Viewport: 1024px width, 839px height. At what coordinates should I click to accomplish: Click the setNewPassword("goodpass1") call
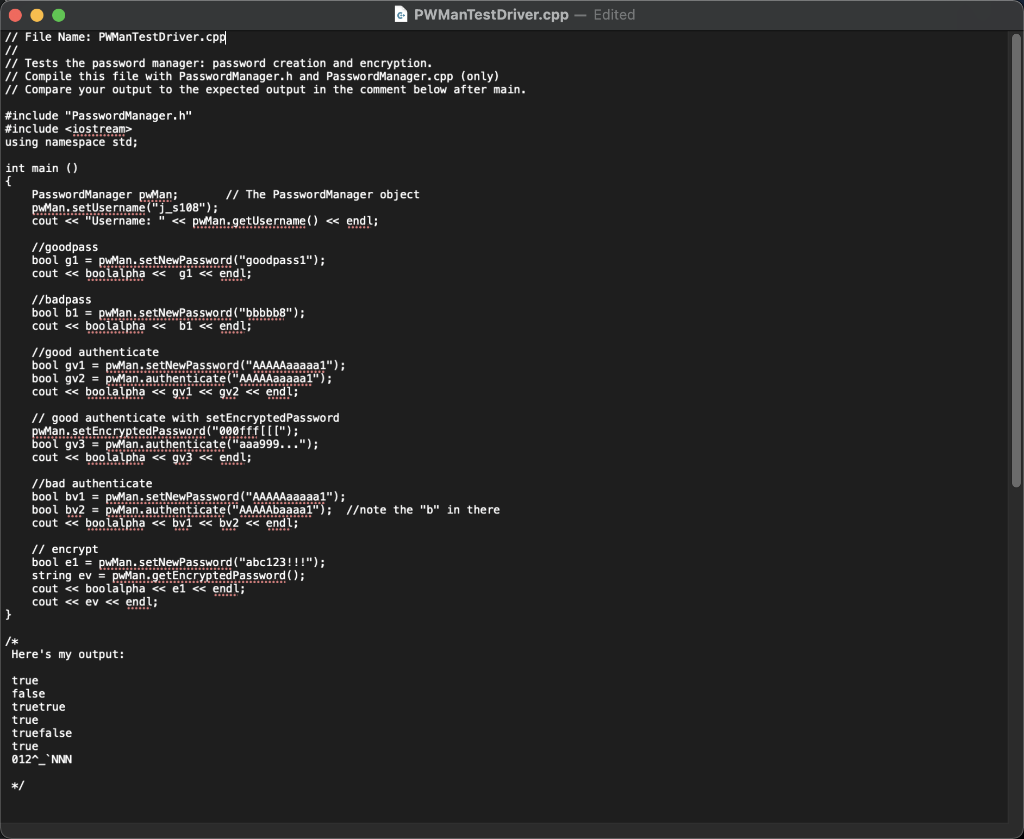(x=230, y=259)
